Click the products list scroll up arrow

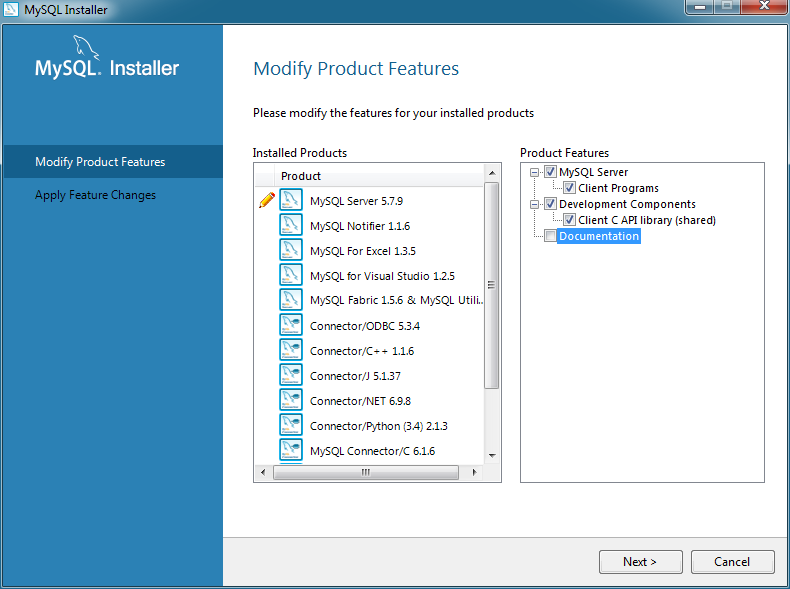click(x=492, y=173)
